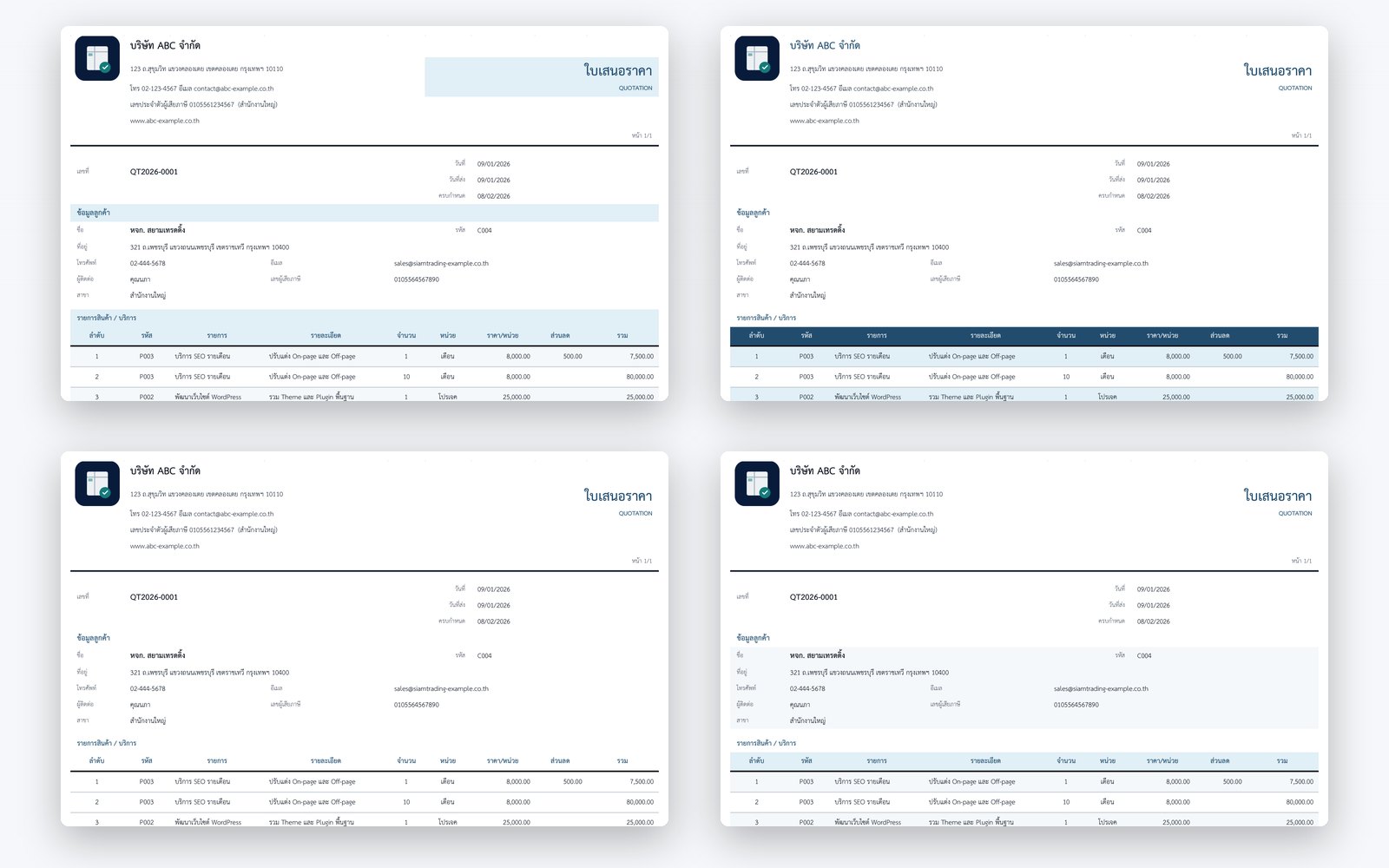Choose the template with the light-blue highlighted ใบเสนอราคา title
Viewport: 1389px width, 868px height.
pyautogui.click(x=365, y=214)
